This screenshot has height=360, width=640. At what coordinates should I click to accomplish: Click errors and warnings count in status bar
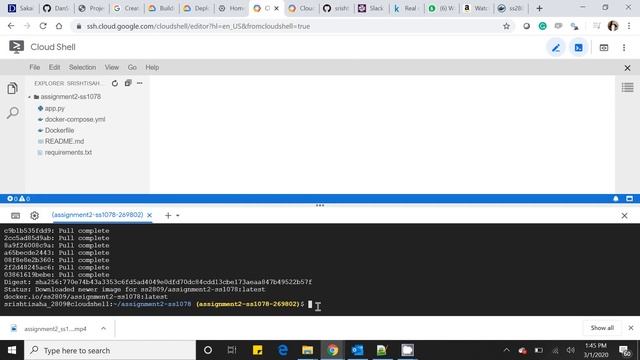18,199
